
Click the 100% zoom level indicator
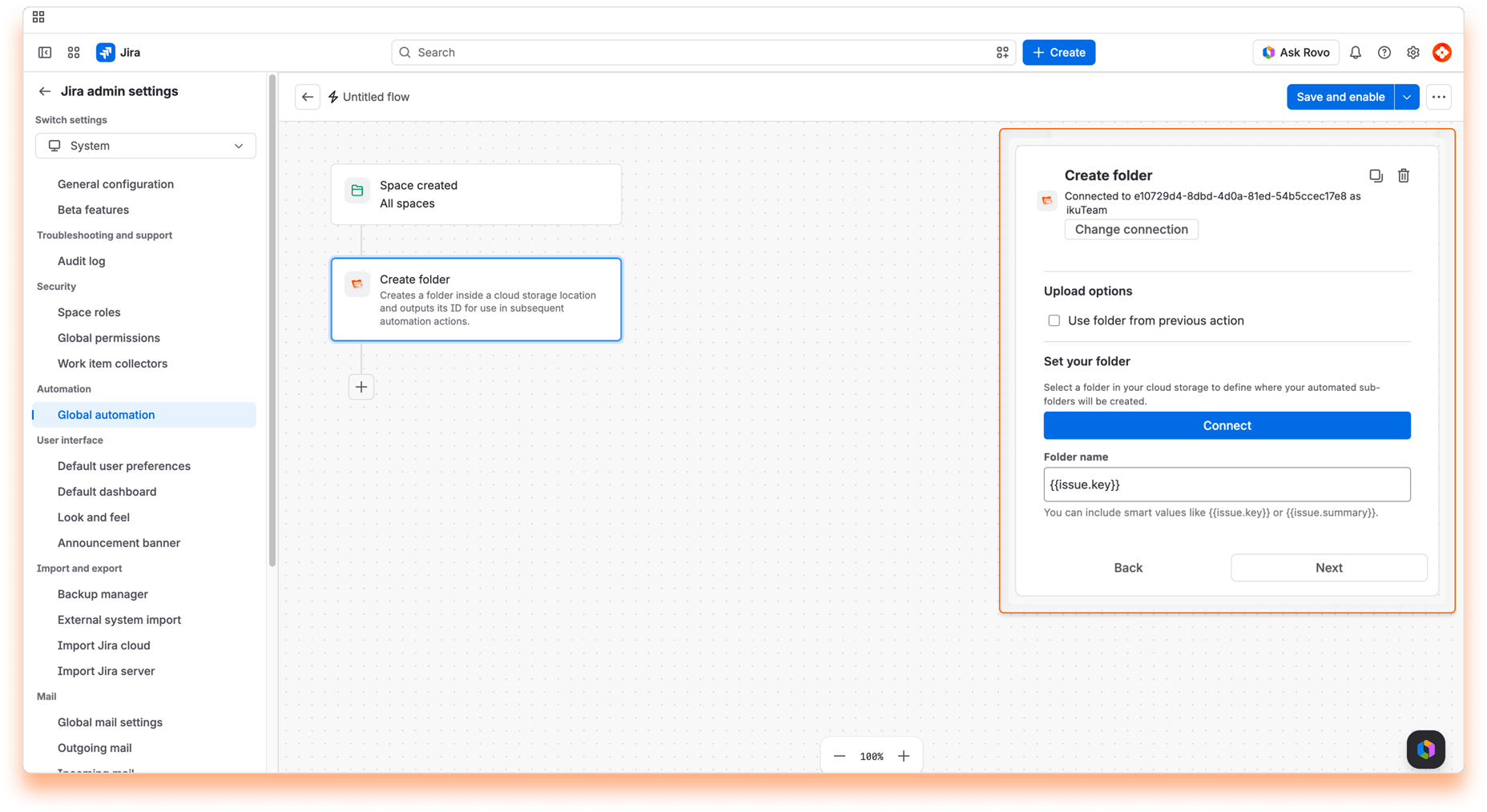click(872, 757)
